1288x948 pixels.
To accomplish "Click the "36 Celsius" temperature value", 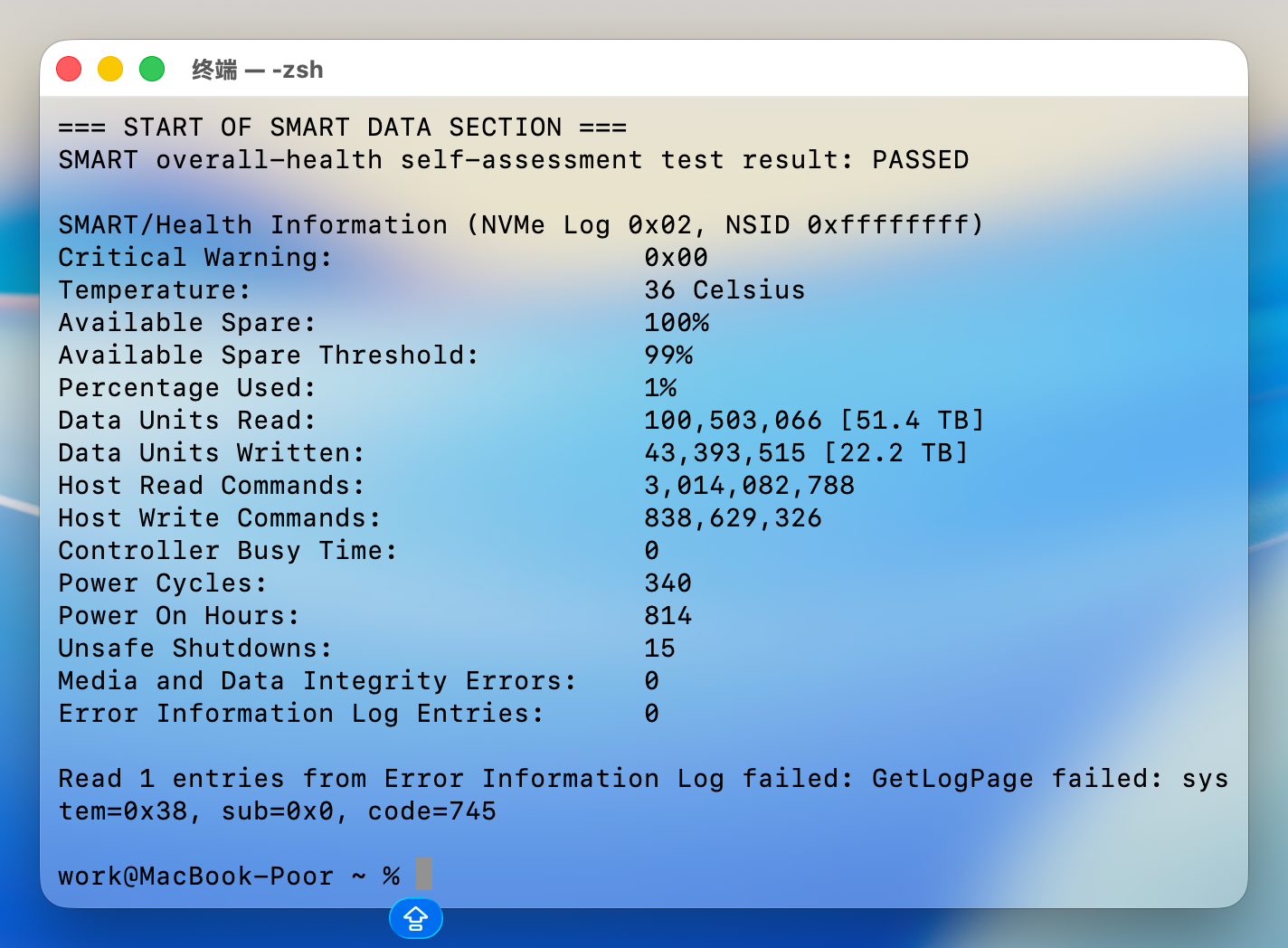I will point(724,290).
